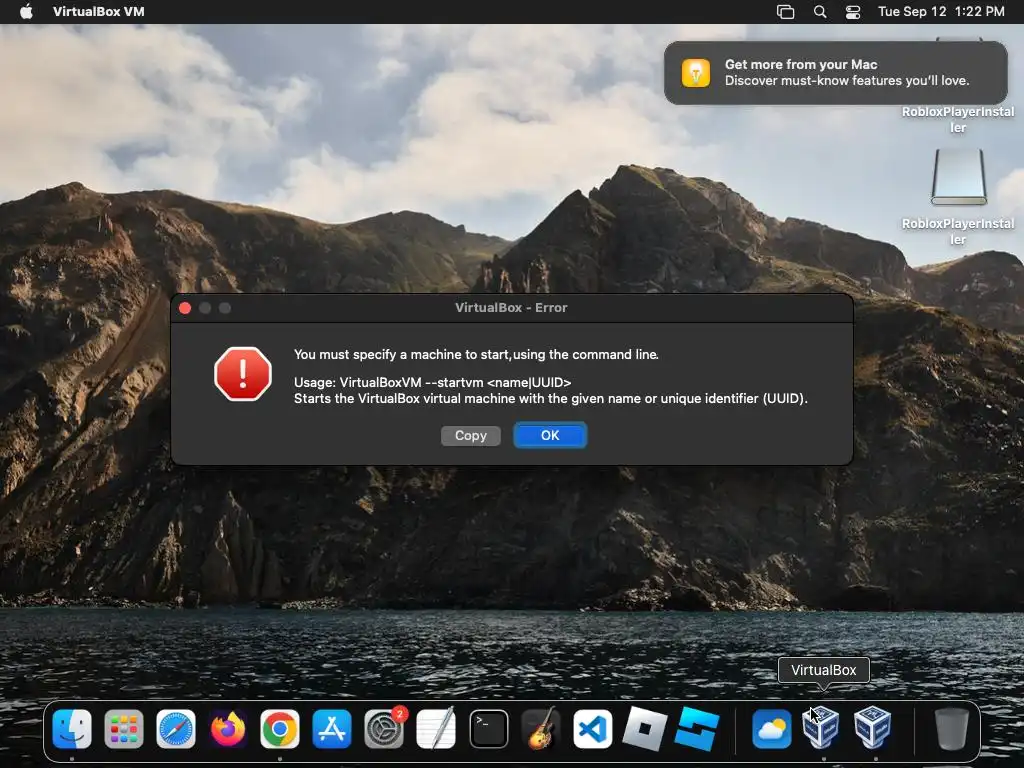Image resolution: width=1024 pixels, height=768 pixels.
Task: Select the lower RobloxPlayerInstaller disk icon
Action: 958,177
